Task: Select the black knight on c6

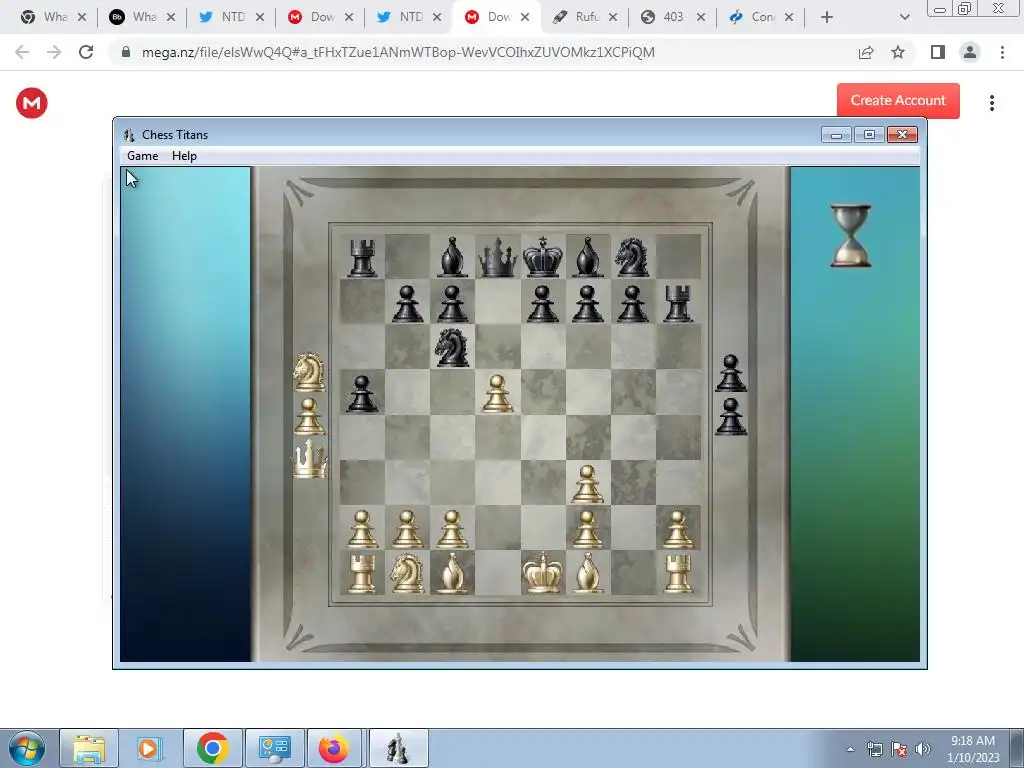Action: [453, 347]
